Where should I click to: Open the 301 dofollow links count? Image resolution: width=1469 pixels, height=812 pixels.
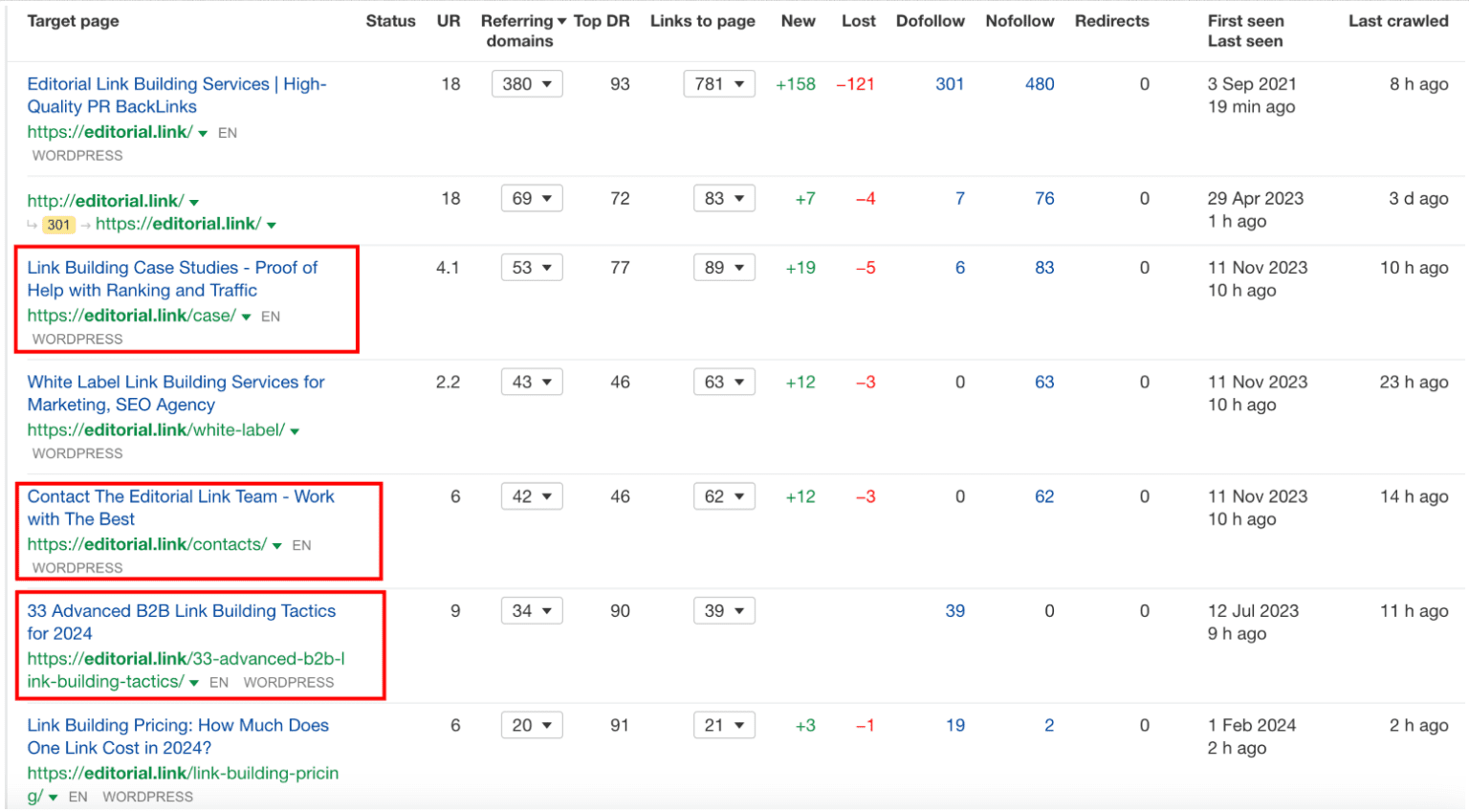tap(950, 84)
